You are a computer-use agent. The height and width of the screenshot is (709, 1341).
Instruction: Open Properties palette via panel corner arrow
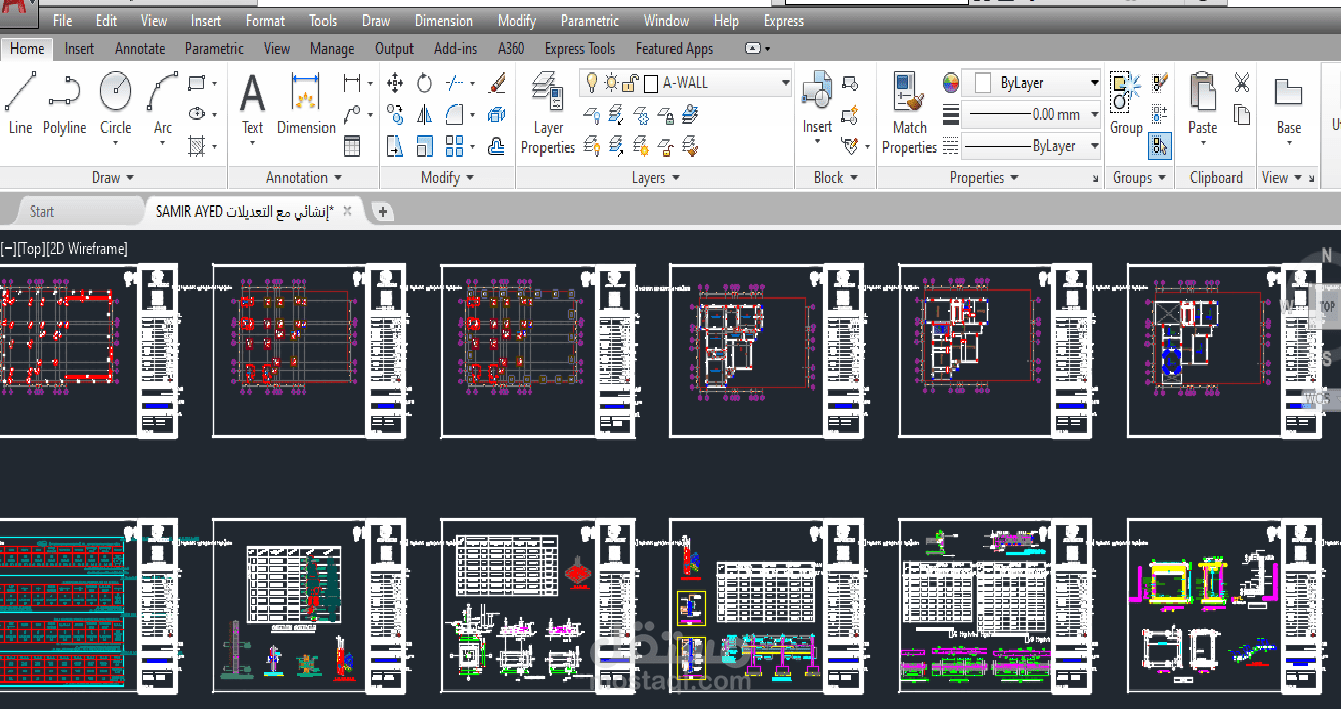point(1096,179)
